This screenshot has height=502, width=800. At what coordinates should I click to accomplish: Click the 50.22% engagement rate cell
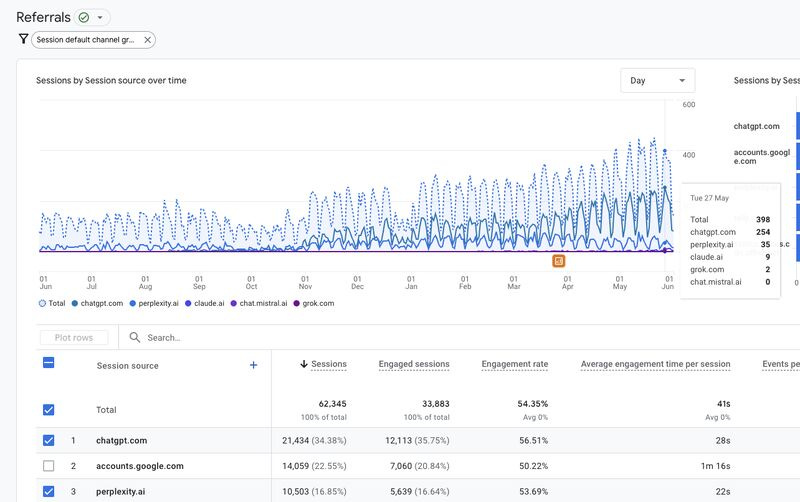pyautogui.click(x=534, y=466)
